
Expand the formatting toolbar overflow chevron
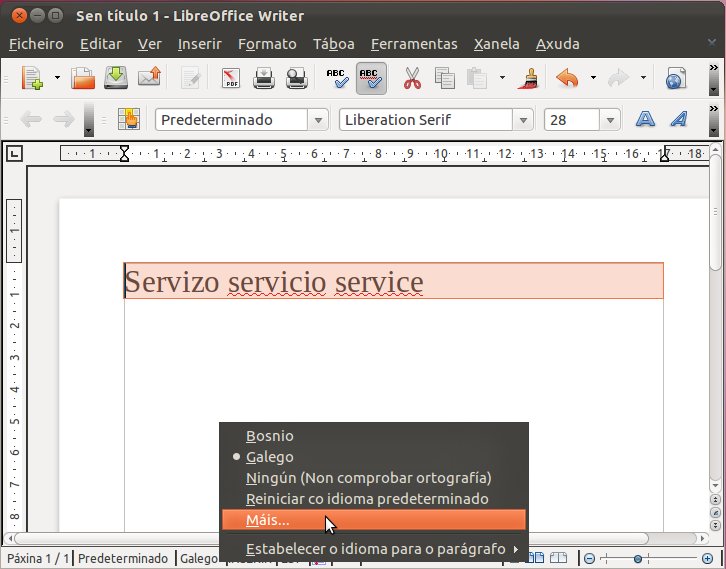pos(713,109)
